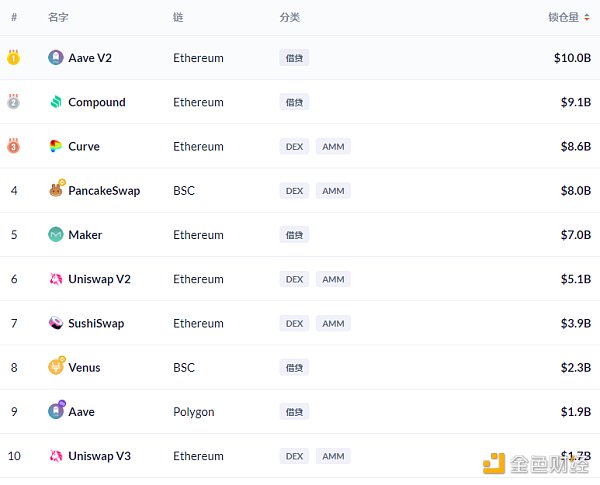The height and width of the screenshot is (485, 600).
Task: Click the SushiSwap logo icon
Action: coord(56,323)
